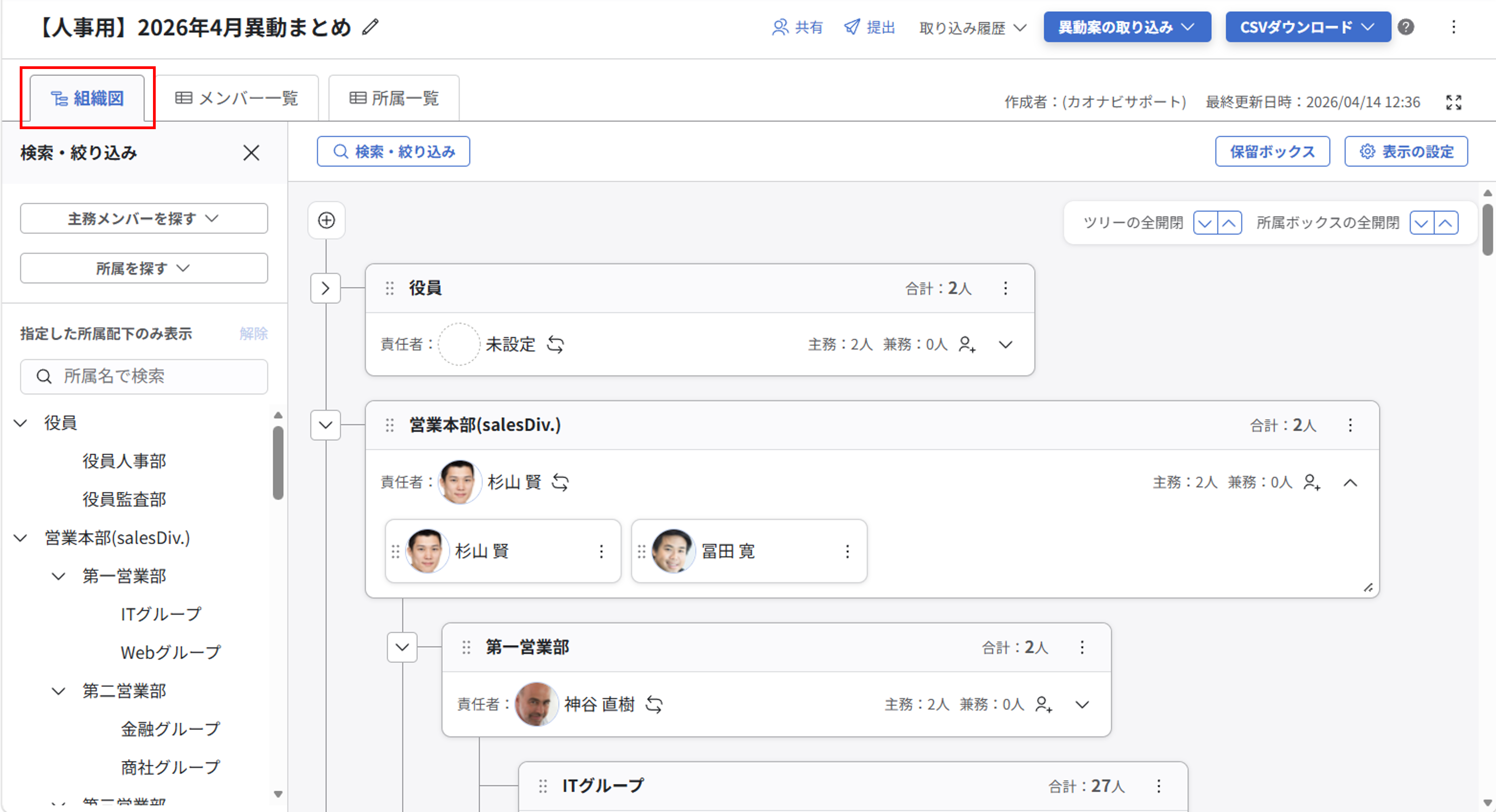Screen dimensions: 1496x812
Task: Click the 解除 clear filter link
Action: 254,334
